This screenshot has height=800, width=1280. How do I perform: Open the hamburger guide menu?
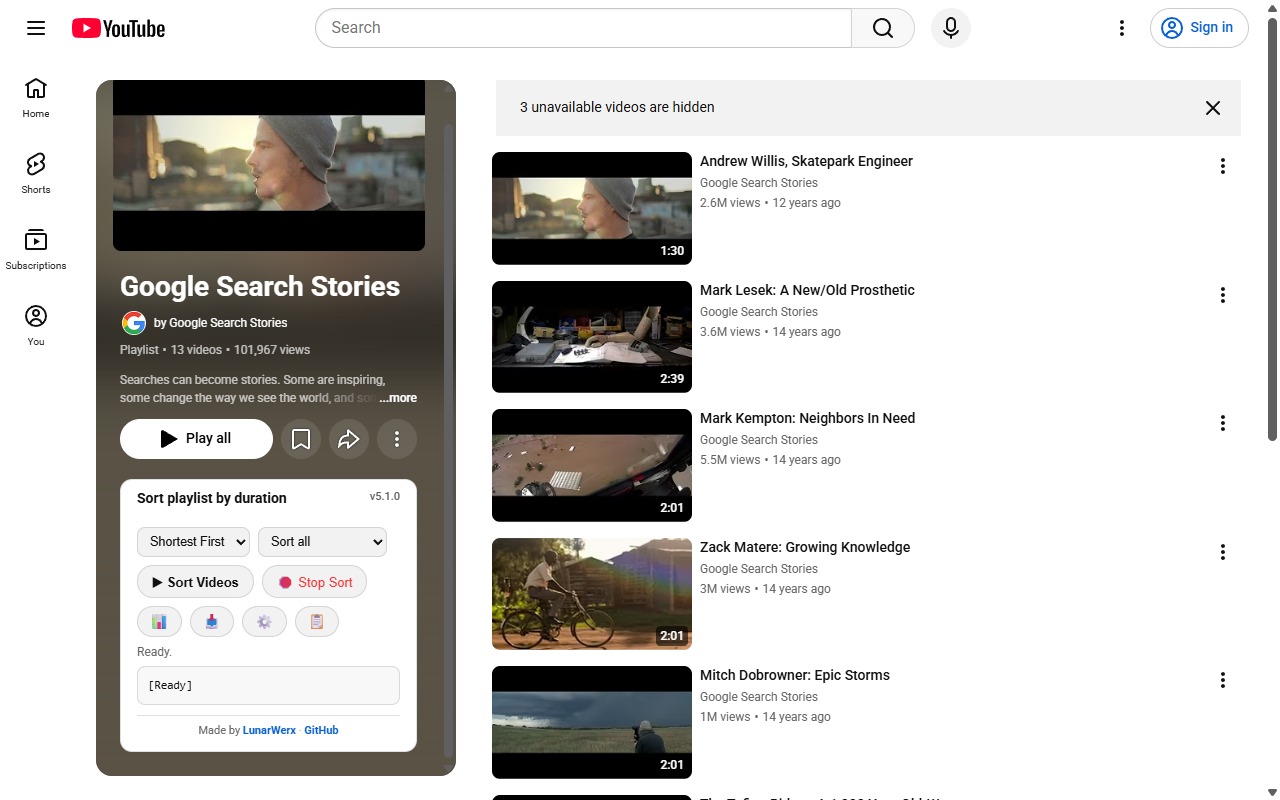pyautogui.click(x=36, y=28)
